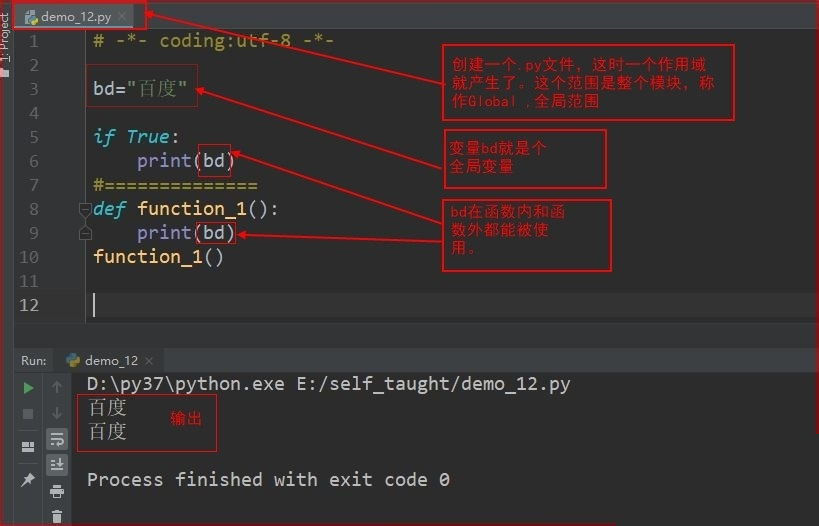Collapse the function_1 definition fold marker
The height and width of the screenshot is (526, 819).
[85, 209]
